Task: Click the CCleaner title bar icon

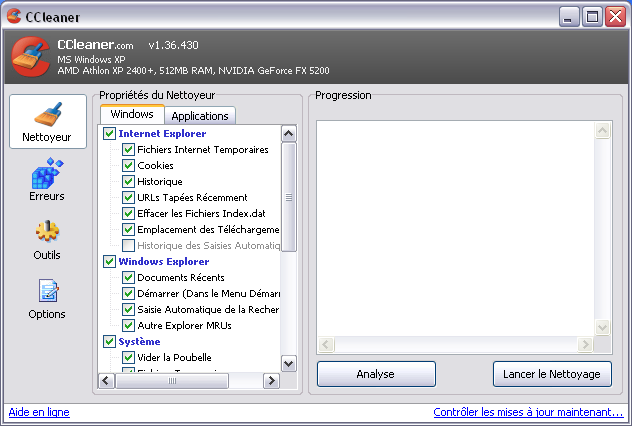Action: (x=14, y=17)
